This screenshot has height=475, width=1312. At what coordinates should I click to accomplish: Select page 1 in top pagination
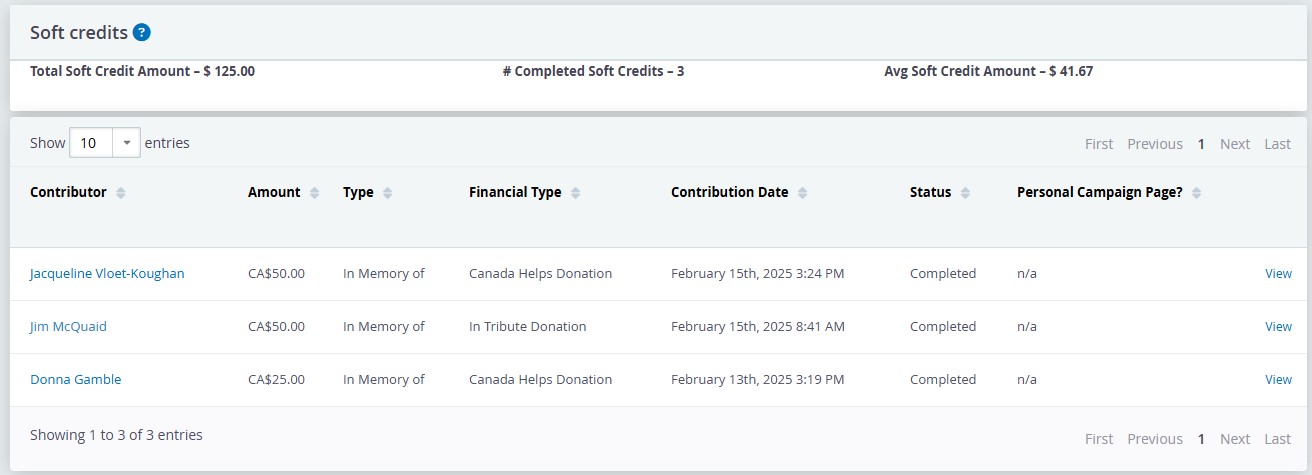click(x=1201, y=144)
